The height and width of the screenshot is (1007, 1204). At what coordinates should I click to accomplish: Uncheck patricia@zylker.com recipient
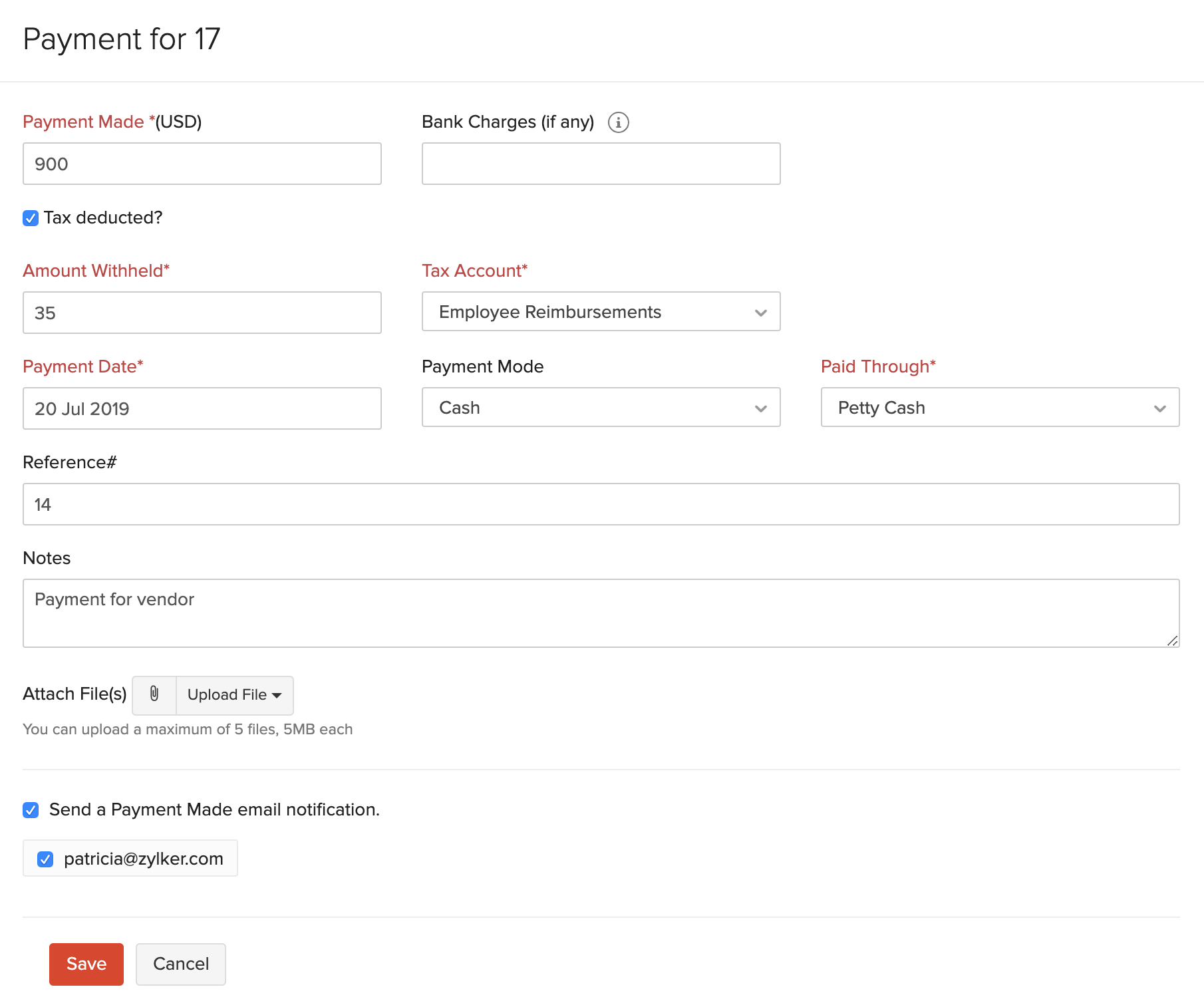pyautogui.click(x=45, y=859)
